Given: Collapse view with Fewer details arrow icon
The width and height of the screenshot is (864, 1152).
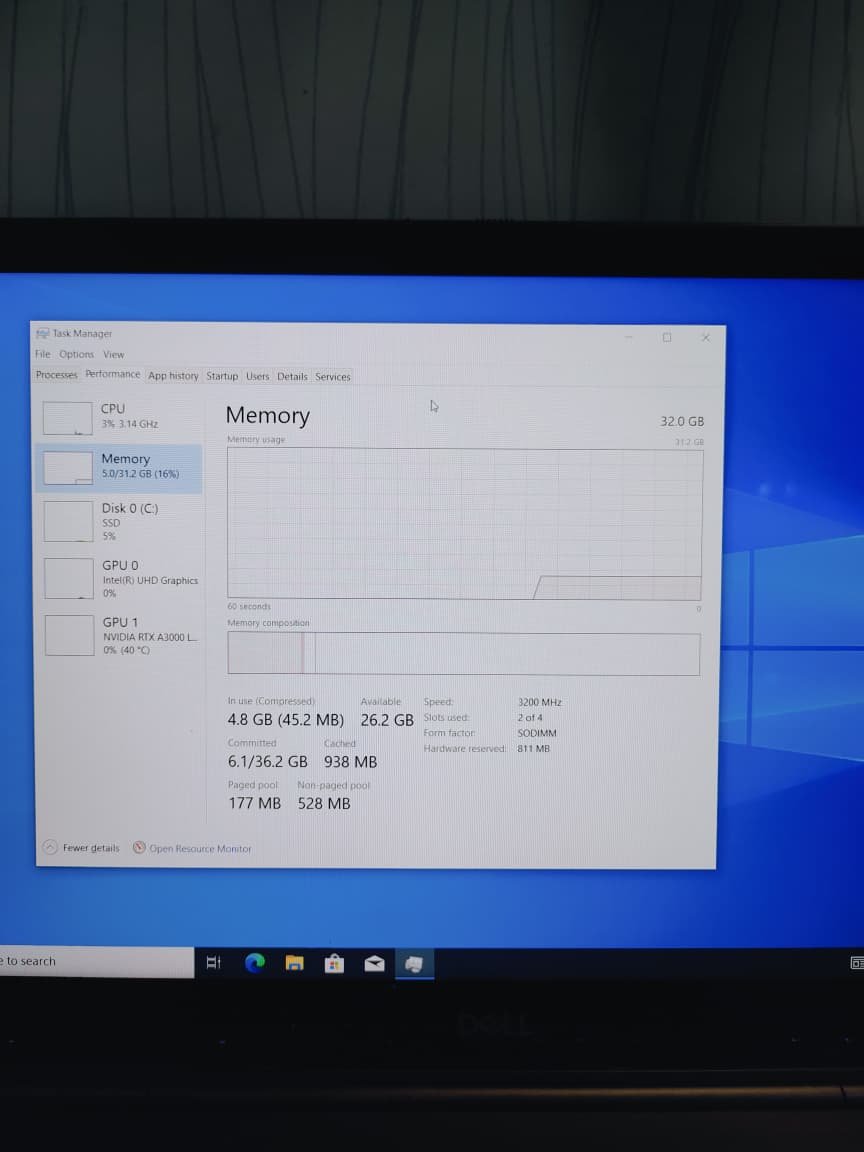Looking at the screenshot, I should (x=50, y=847).
